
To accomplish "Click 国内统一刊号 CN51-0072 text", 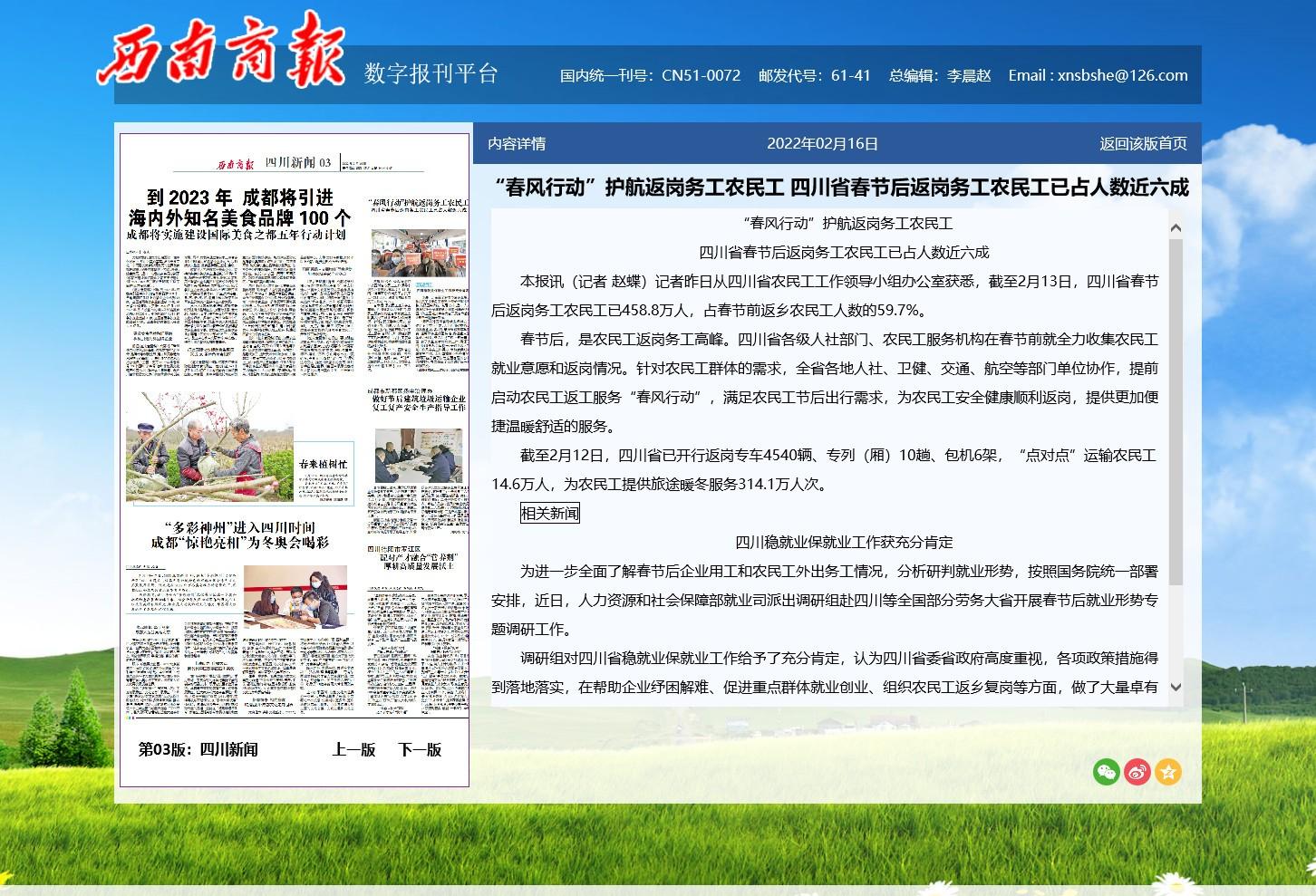I will tap(650, 75).
